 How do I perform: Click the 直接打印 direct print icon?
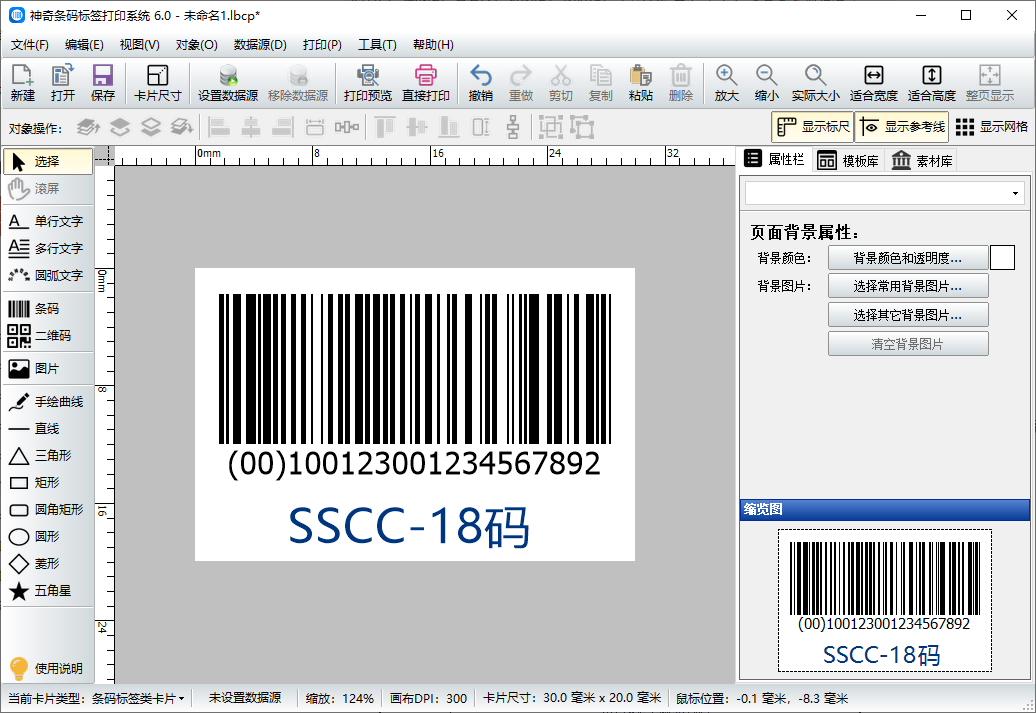(x=426, y=82)
